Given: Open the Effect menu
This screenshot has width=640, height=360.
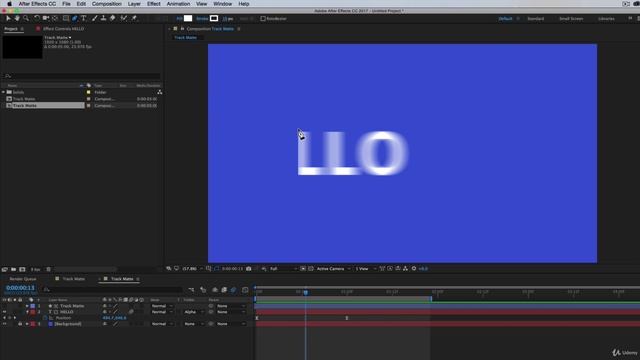Looking at the screenshot, I should tap(153, 4).
